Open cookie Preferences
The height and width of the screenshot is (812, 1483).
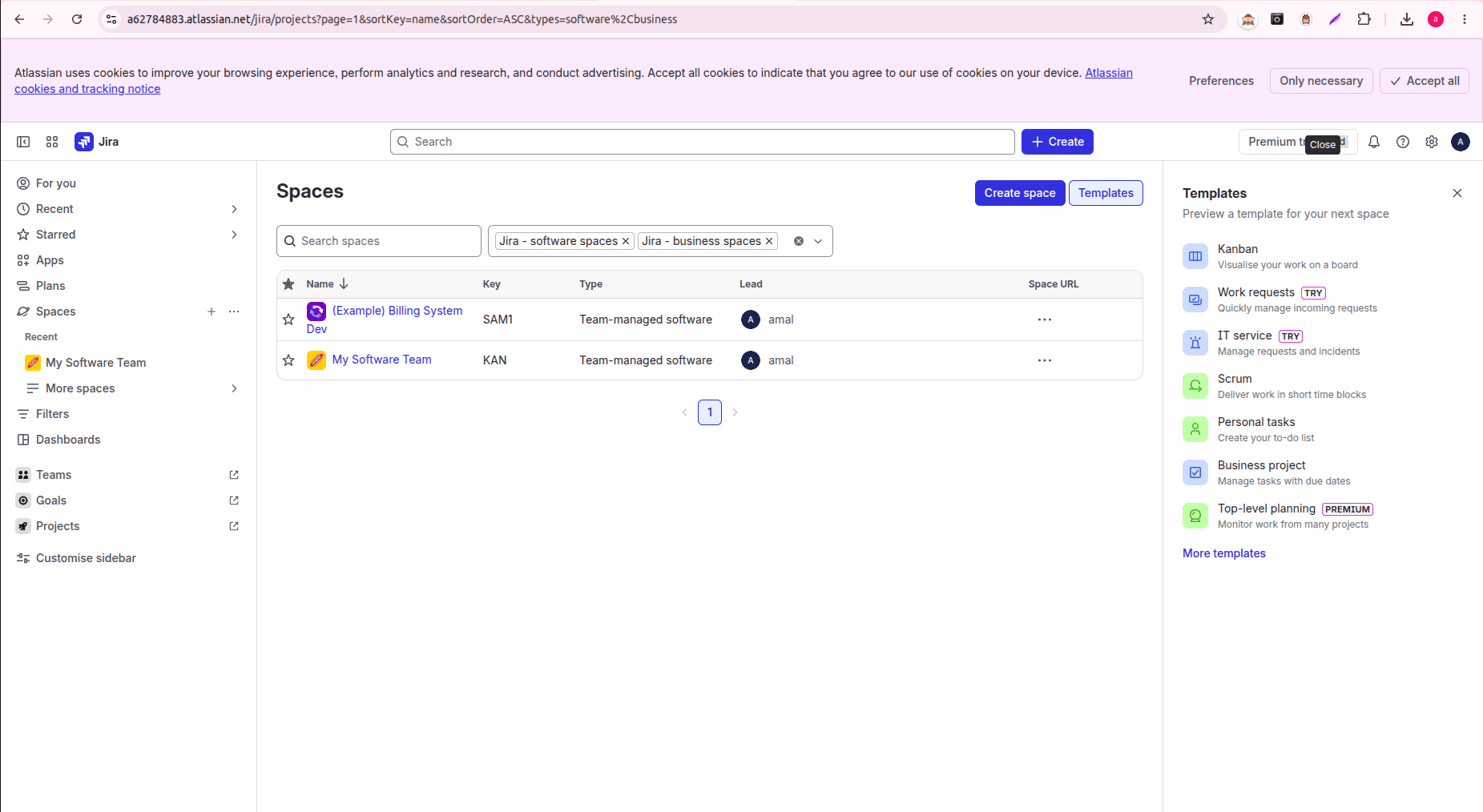[x=1221, y=81]
